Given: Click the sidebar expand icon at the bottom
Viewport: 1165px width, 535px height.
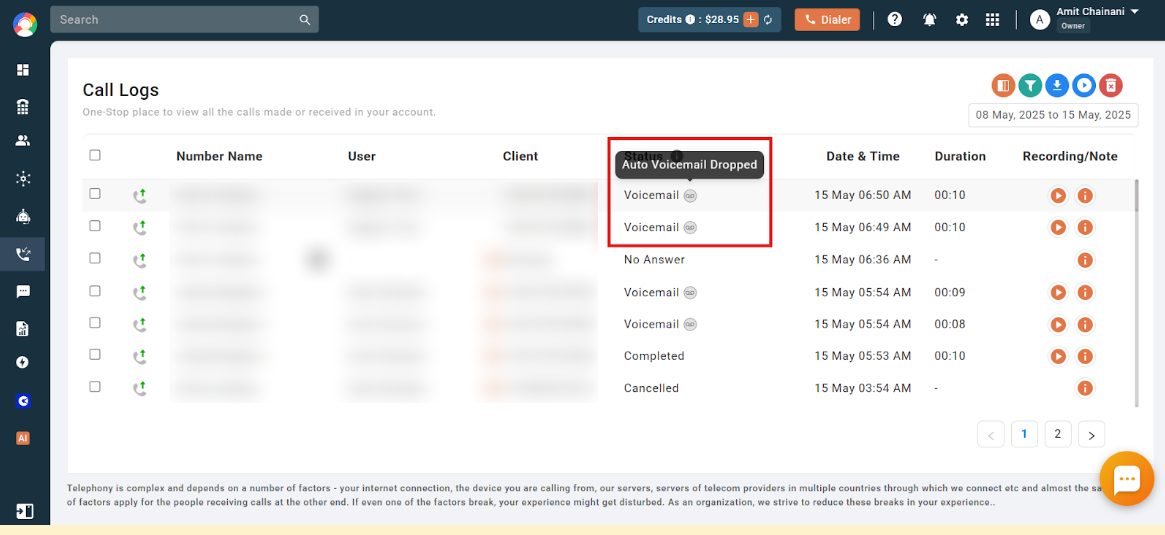Looking at the screenshot, I should [x=24, y=511].
